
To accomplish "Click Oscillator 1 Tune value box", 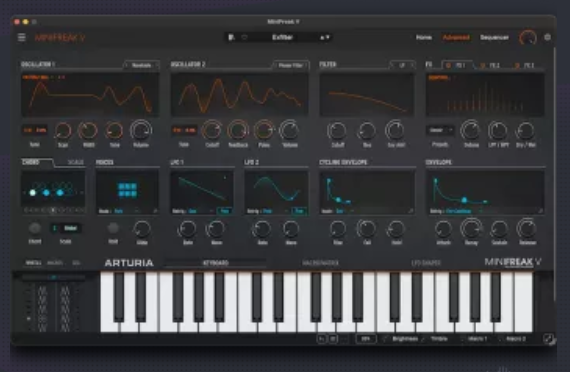I will [x=35, y=130].
